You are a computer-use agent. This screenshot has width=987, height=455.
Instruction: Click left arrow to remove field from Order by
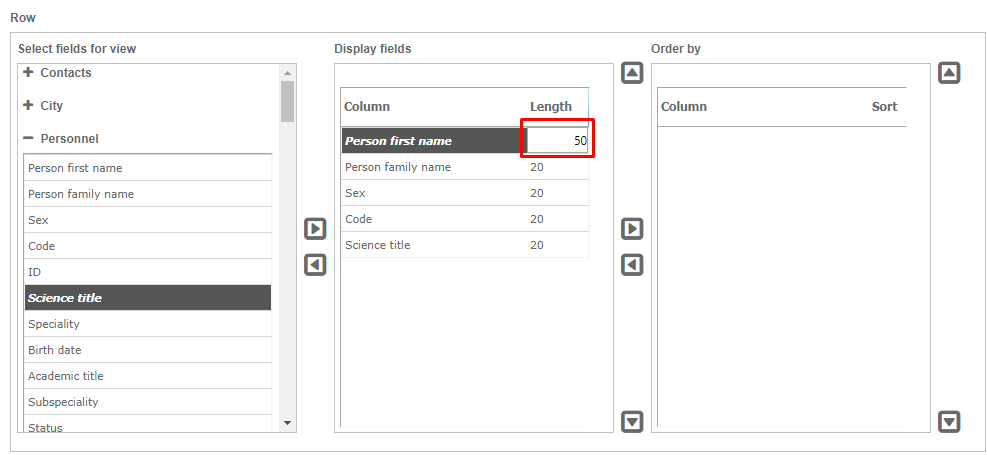632,265
